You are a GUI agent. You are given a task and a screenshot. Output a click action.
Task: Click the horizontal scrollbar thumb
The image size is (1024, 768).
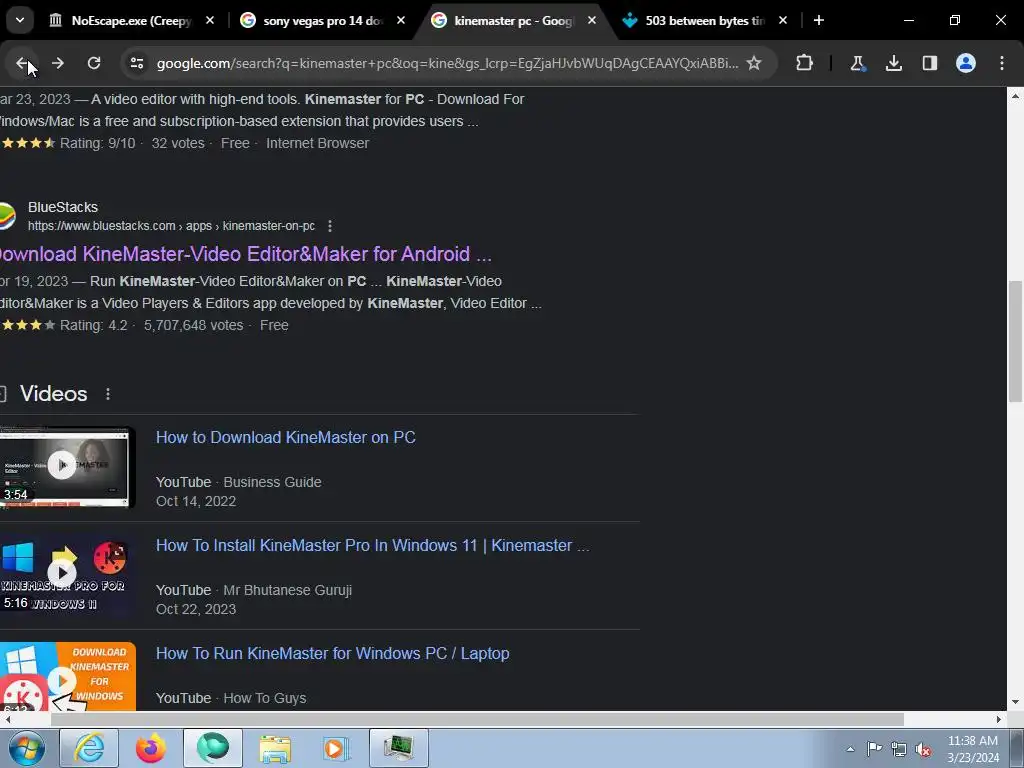pos(477,720)
